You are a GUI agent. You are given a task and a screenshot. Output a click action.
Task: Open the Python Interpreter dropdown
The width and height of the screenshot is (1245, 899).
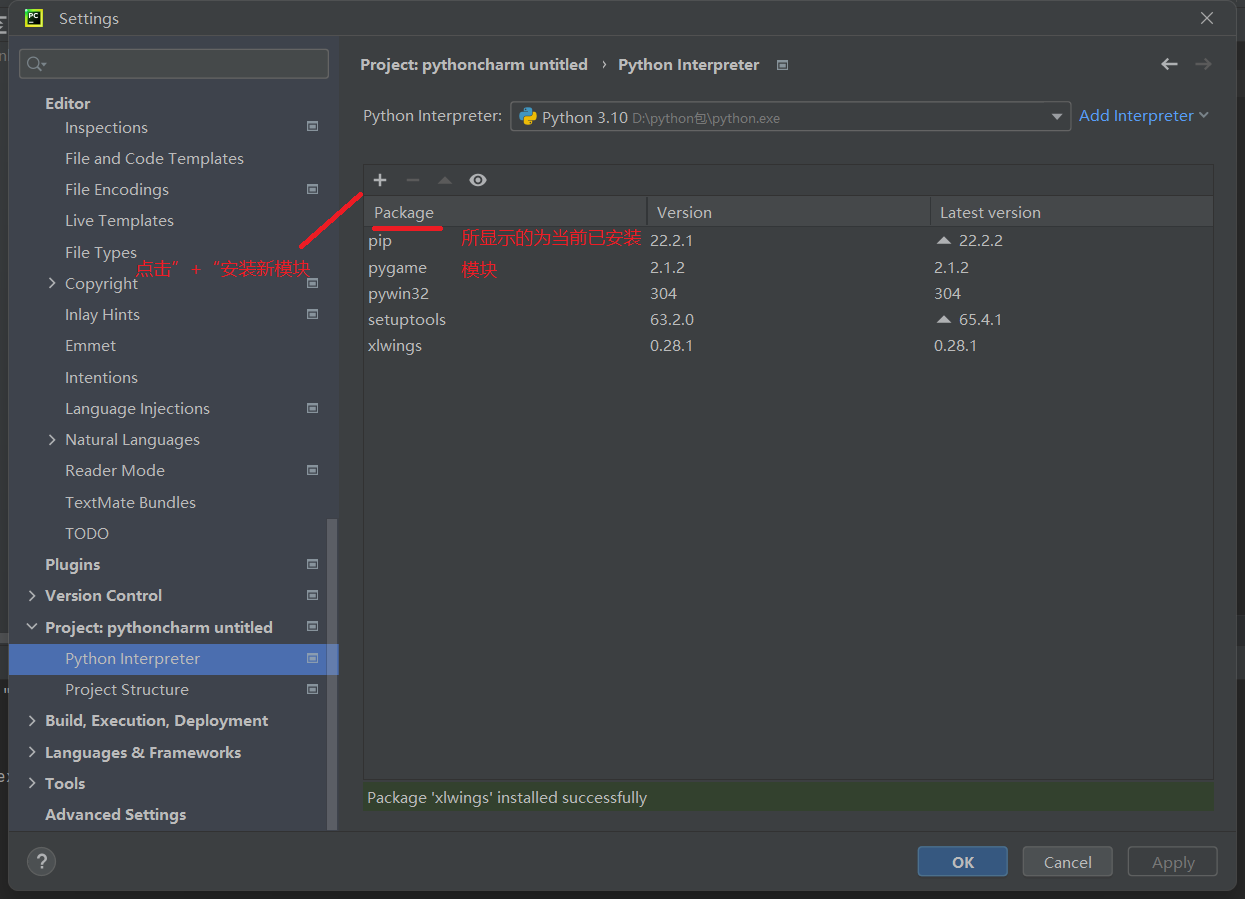coord(790,117)
